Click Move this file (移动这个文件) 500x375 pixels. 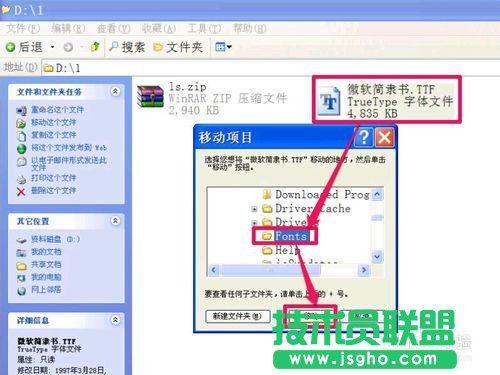click(x=53, y=122)
